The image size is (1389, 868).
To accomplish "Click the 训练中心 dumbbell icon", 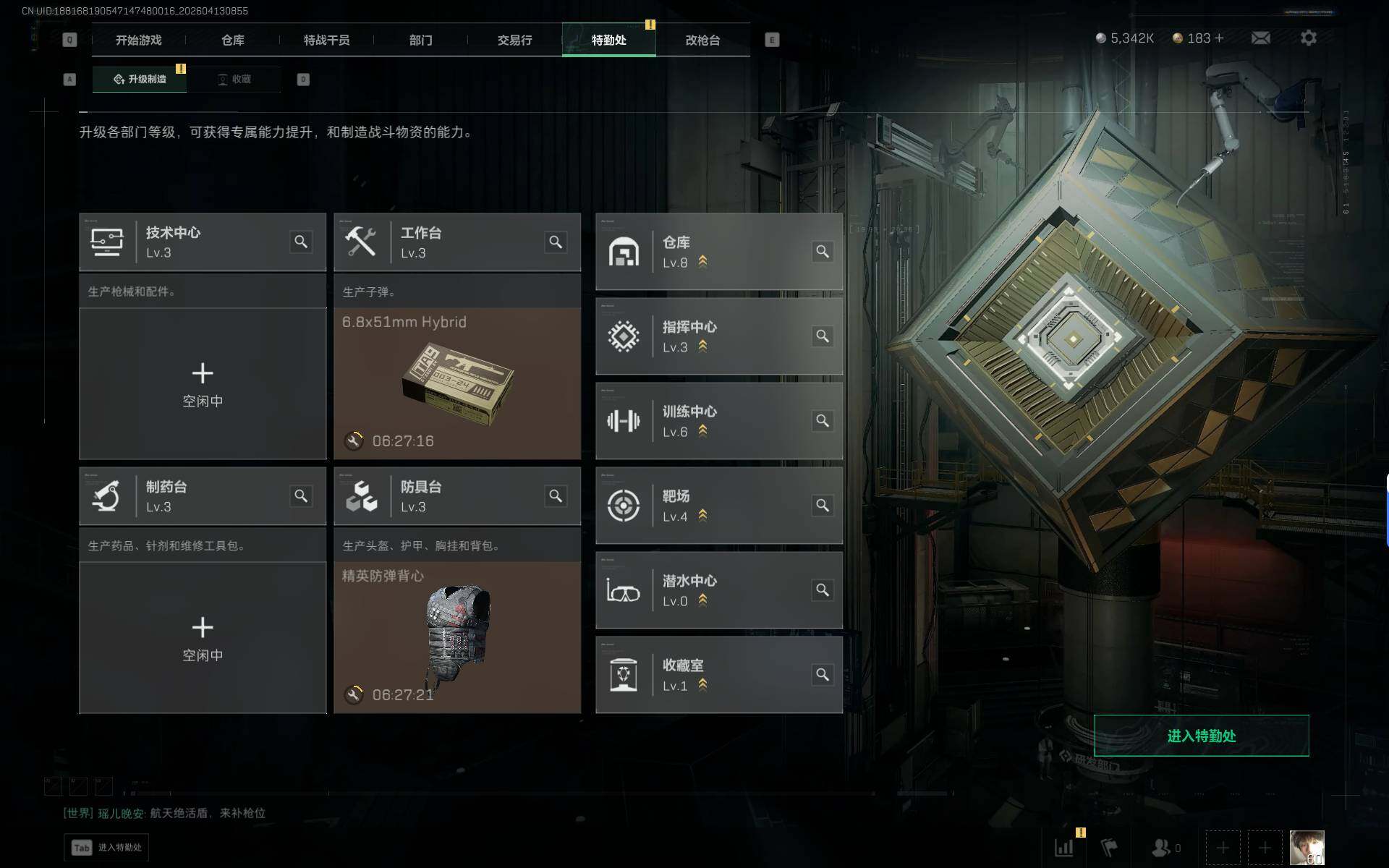I will pyautogui.click(x=623, y=420).
